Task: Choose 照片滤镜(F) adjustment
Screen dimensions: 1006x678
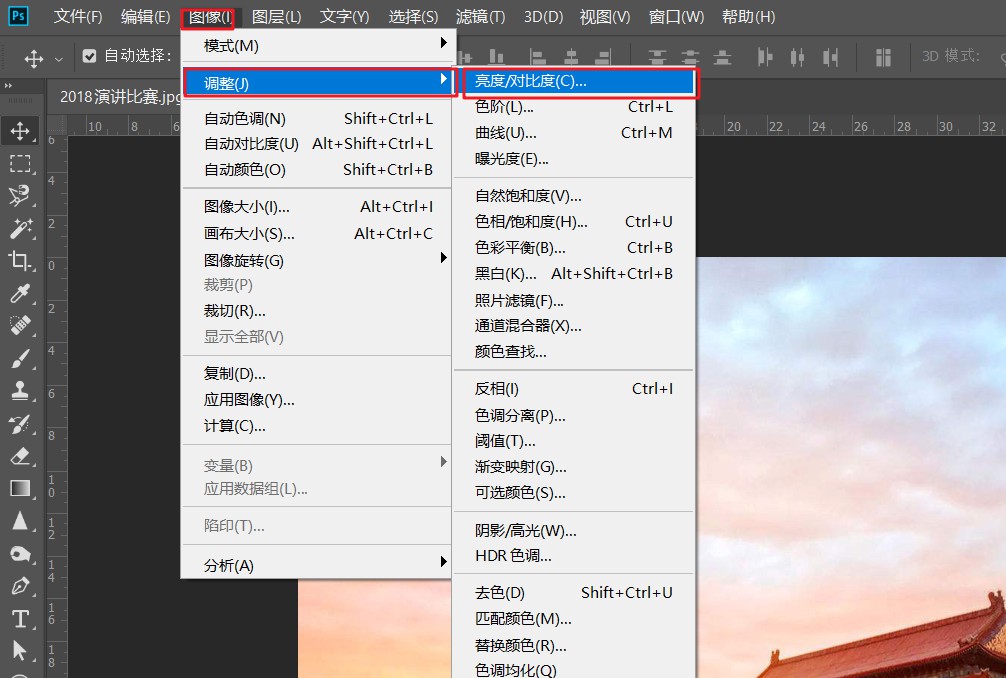Action: [574, 300]
